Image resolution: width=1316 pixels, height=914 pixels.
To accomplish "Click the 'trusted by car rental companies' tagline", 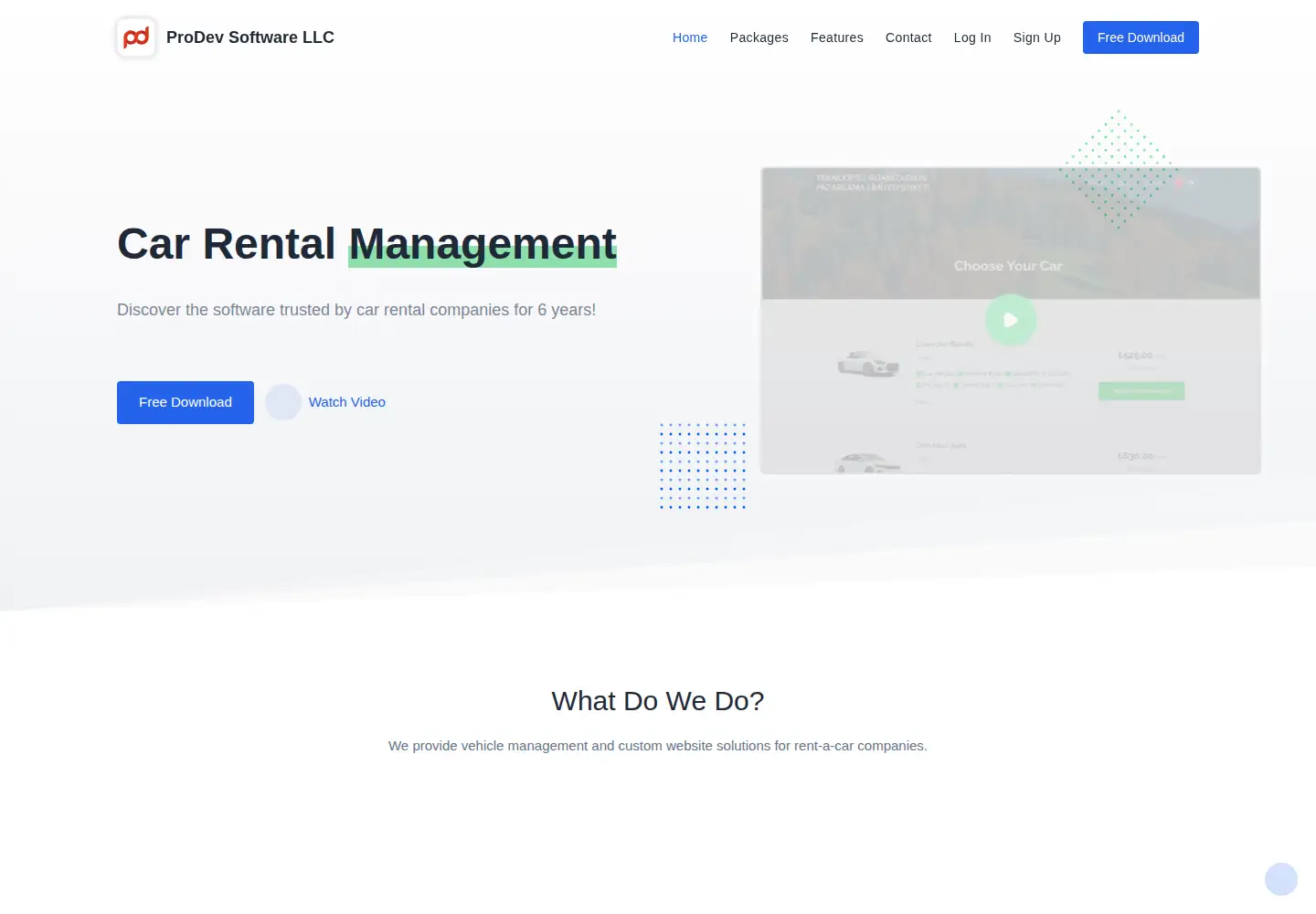I will coord(356,310).
